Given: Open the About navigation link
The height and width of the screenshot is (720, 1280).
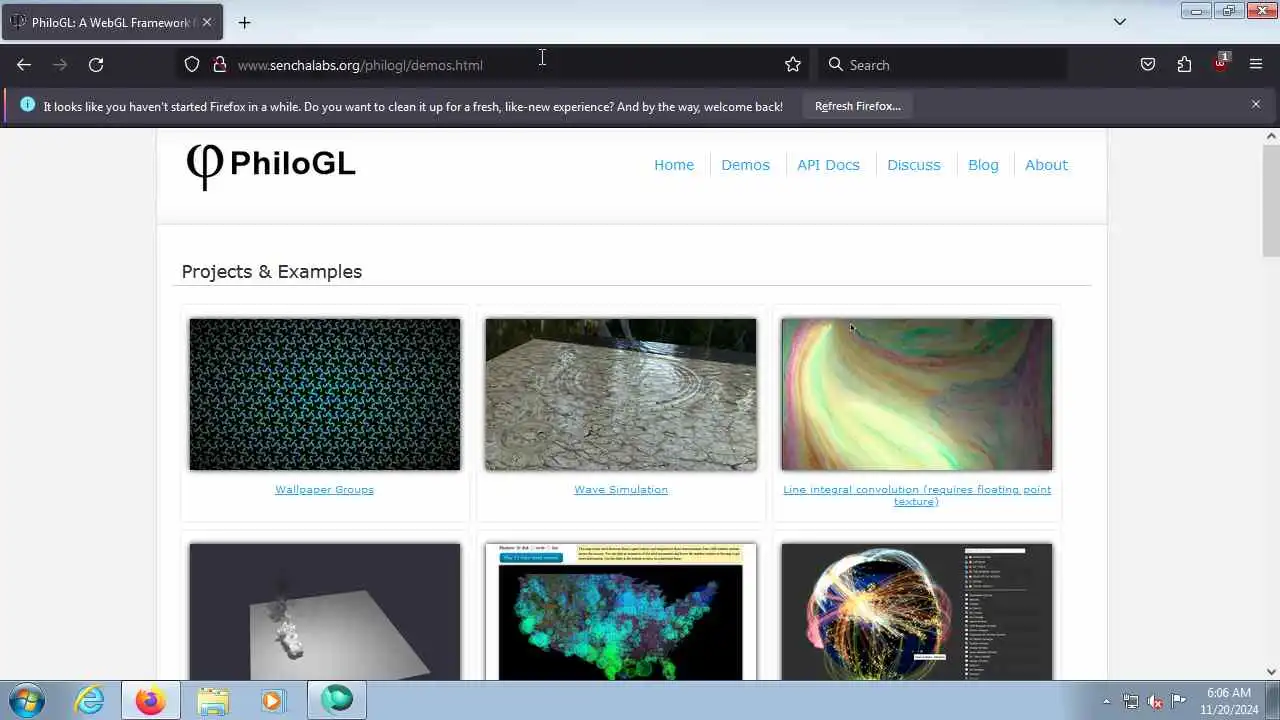Looking at the screenshot, I should pyautogui.click(x=1046, y=165).
